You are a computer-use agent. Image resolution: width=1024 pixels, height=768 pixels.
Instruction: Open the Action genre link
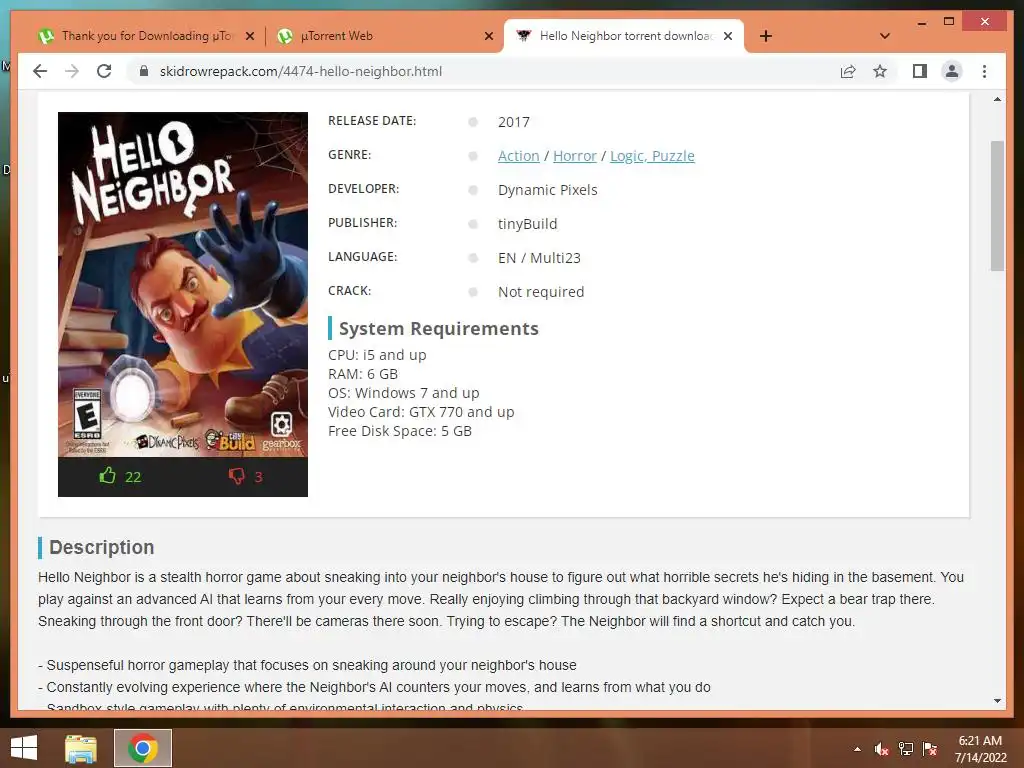tap(519, 156)
